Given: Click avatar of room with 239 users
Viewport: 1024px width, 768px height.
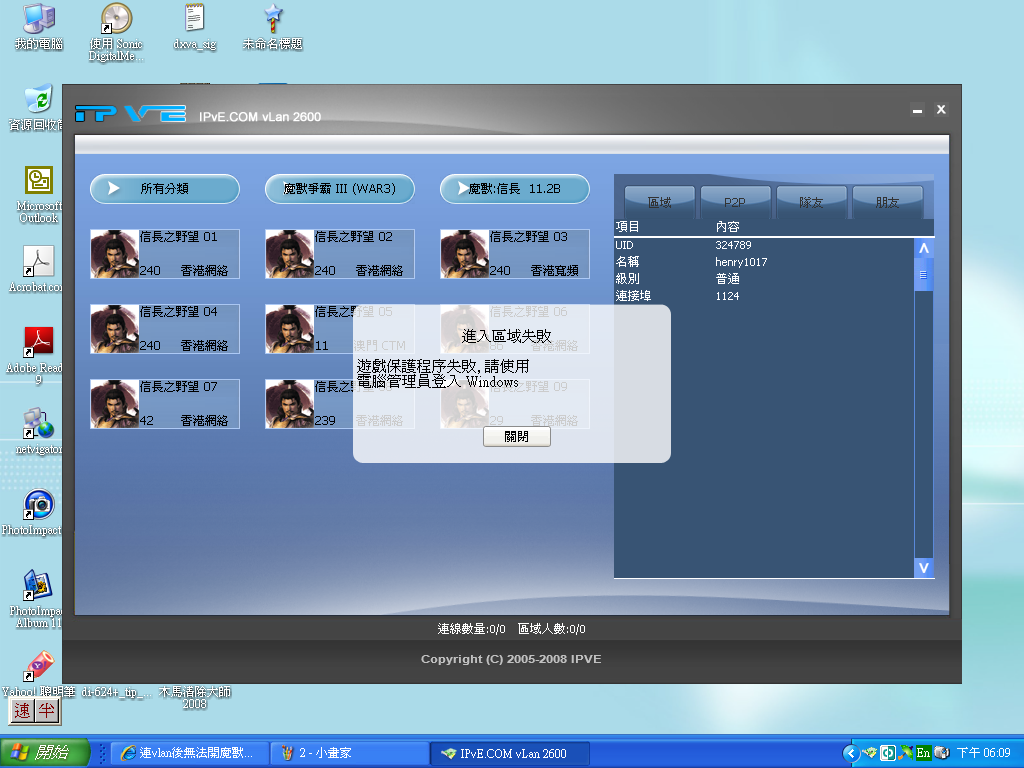Looking at the screenshot, I should [x=289, y=404].
